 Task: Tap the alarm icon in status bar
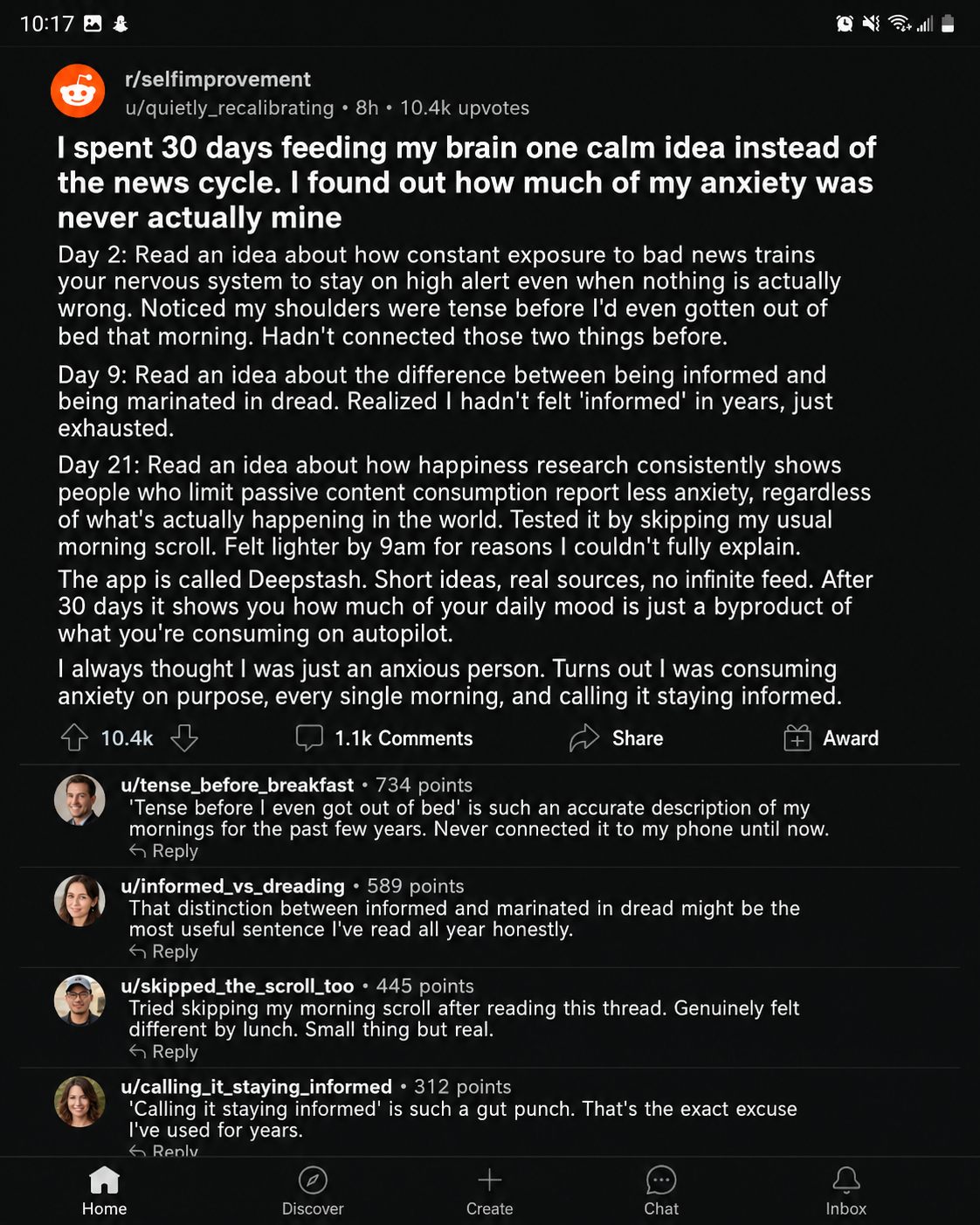click(845, 24)
